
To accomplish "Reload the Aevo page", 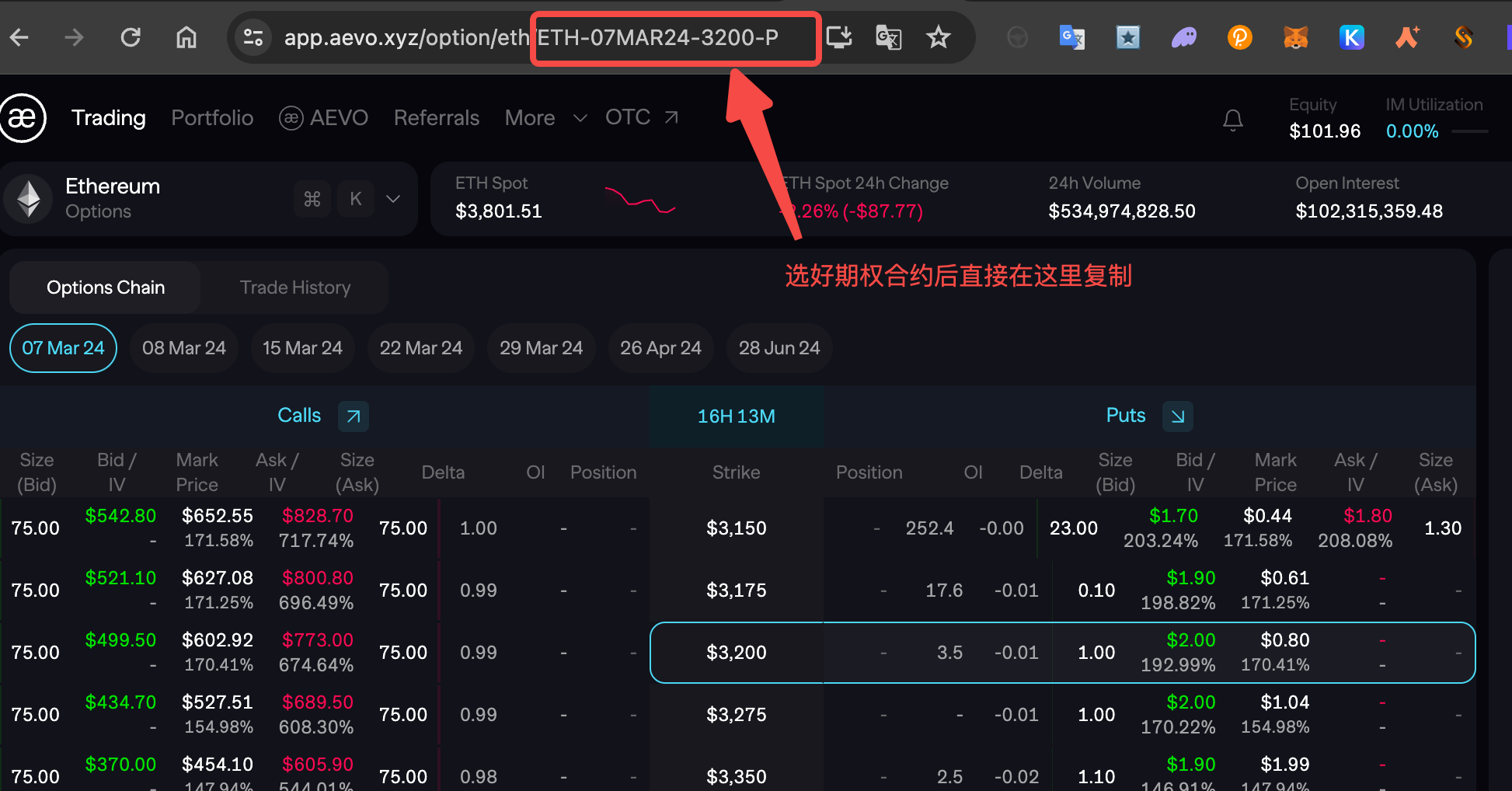I will (x=131, y=37).
